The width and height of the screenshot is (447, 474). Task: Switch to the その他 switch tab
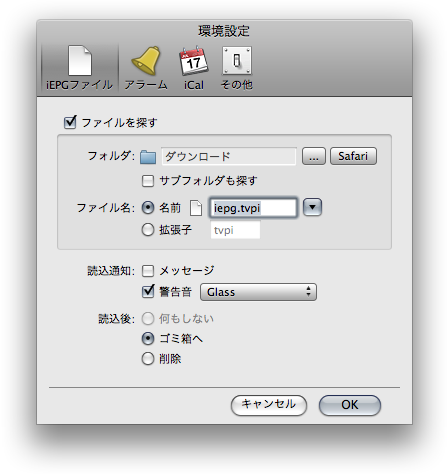(x=237, y=68)
